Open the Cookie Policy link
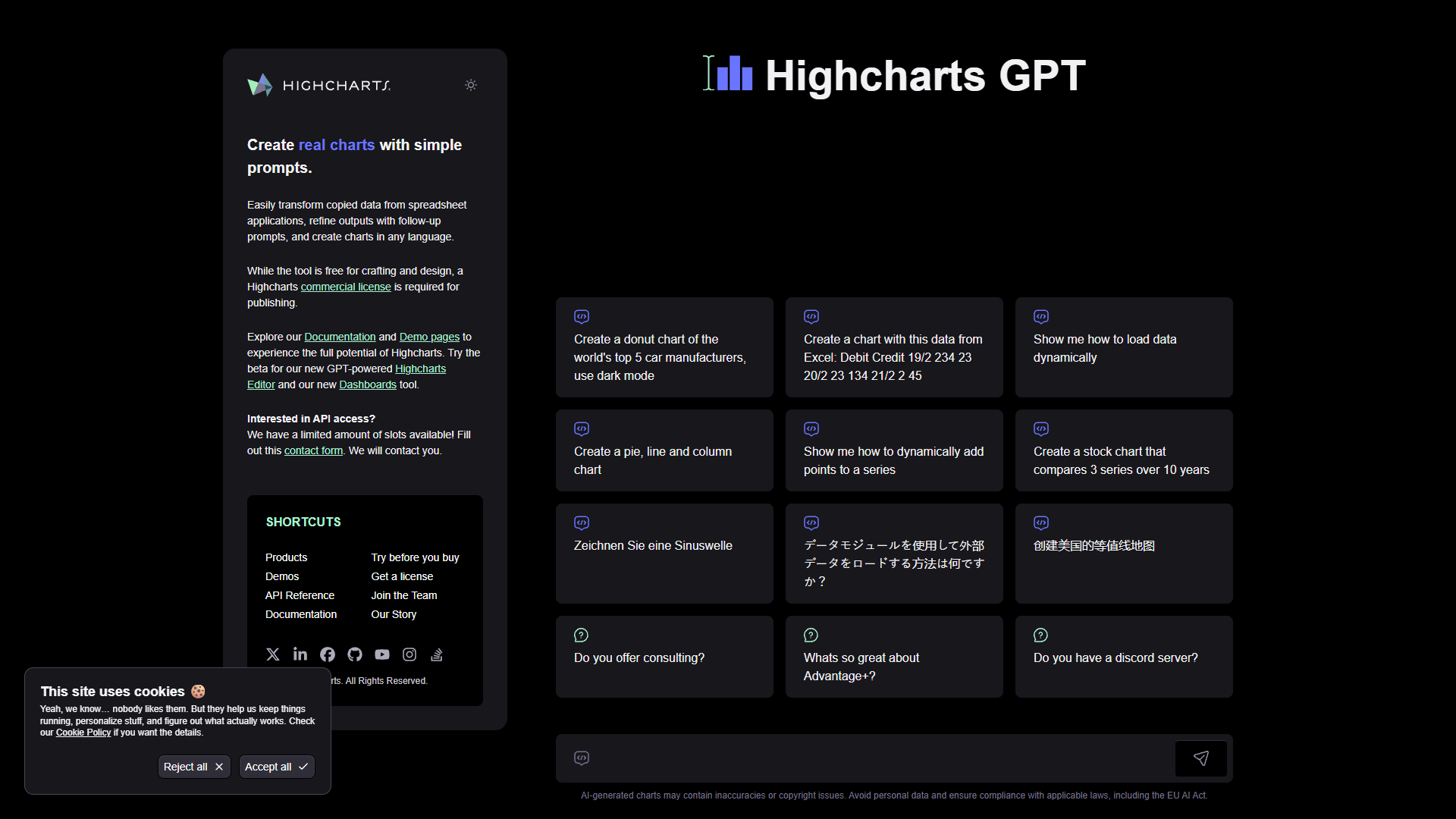Viewport: 1456px width, 819px height. coord(83,733)
